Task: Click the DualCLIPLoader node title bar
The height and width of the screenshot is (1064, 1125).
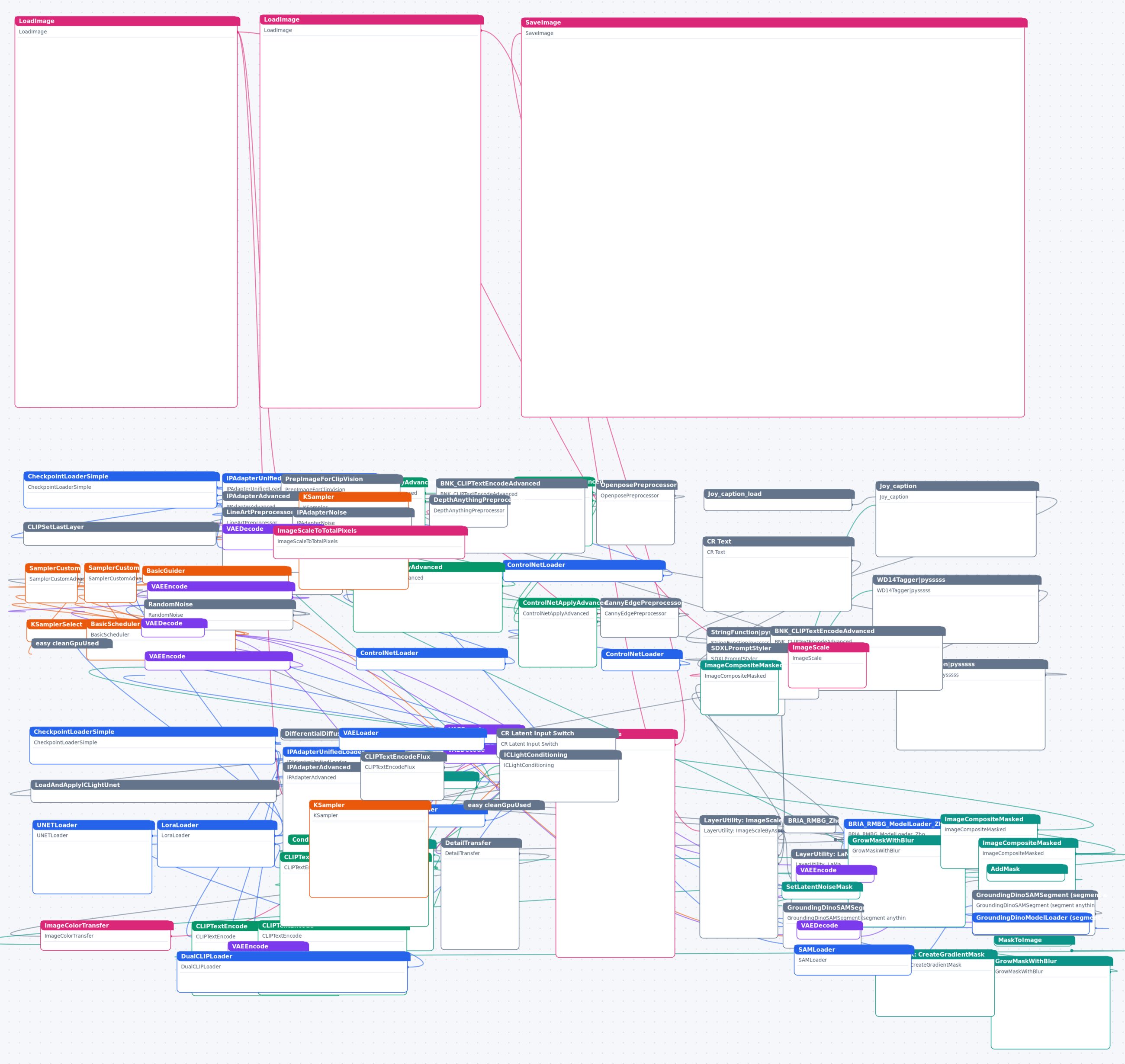Action: point(294,956)
